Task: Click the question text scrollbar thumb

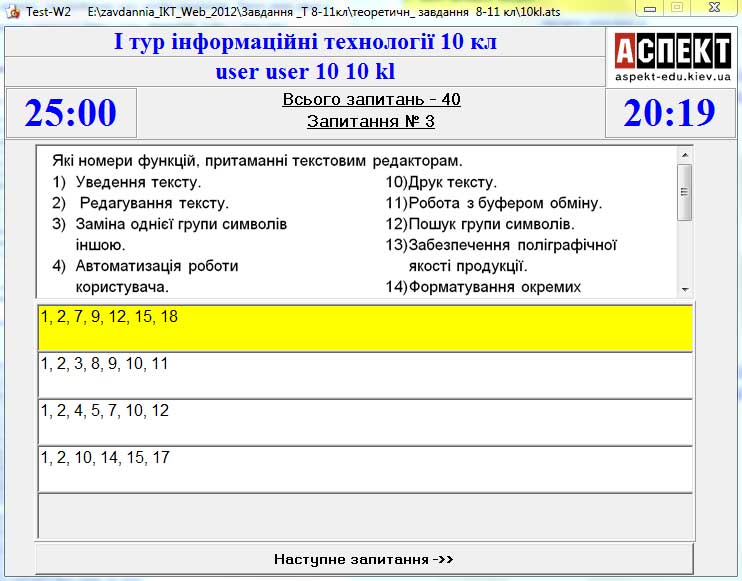Action: click(x=685, y=190)
